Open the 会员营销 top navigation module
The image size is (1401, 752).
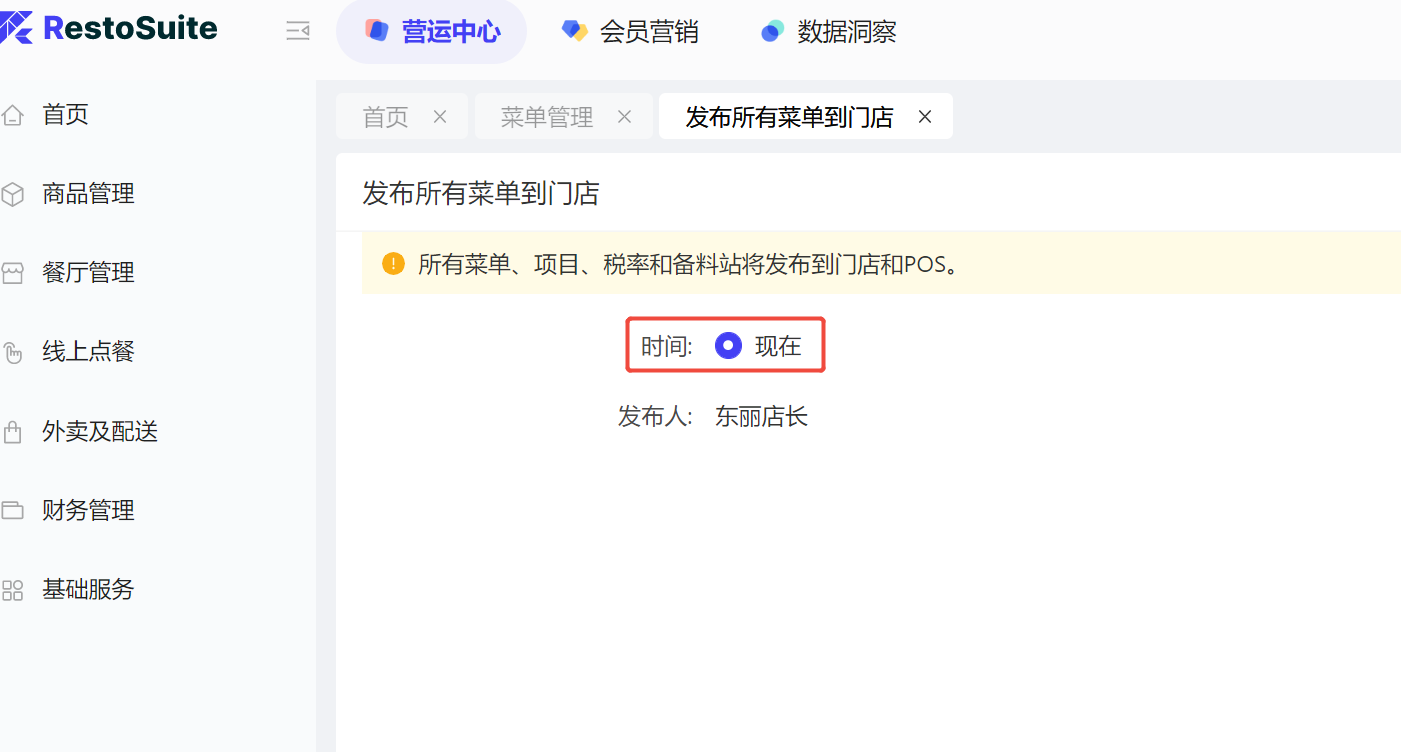[630, 32]
